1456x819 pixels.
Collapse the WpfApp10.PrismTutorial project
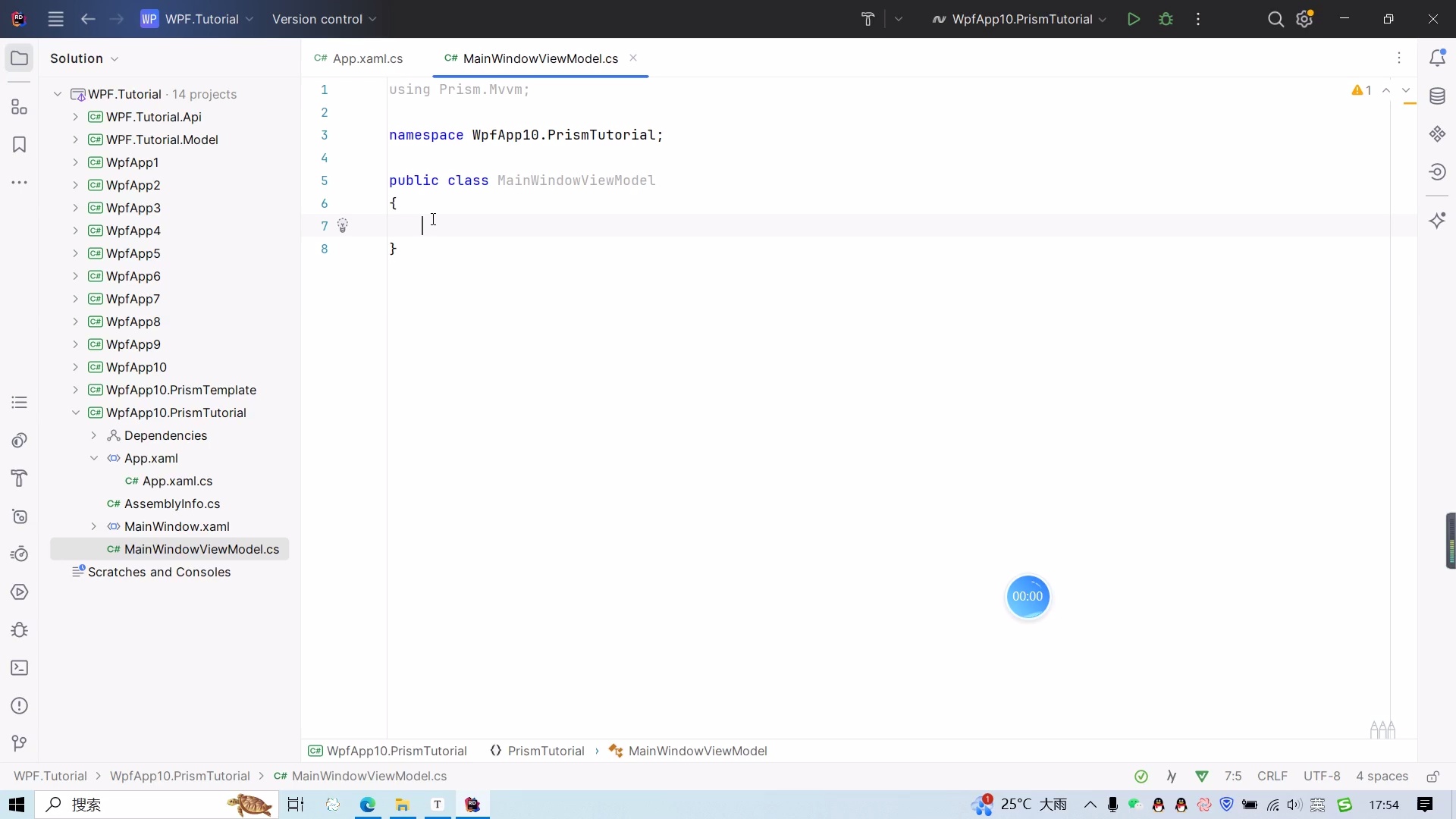76,413
